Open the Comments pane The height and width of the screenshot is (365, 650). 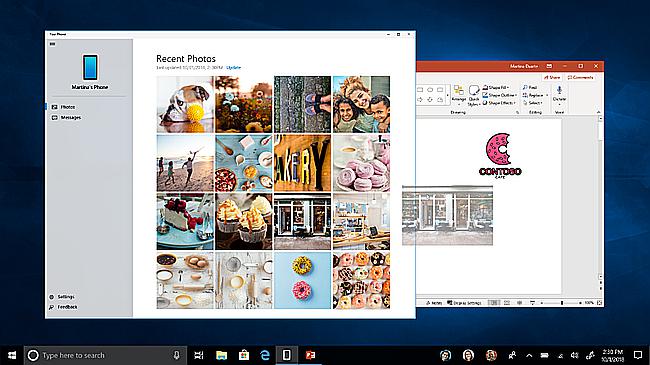coord(580,78)
